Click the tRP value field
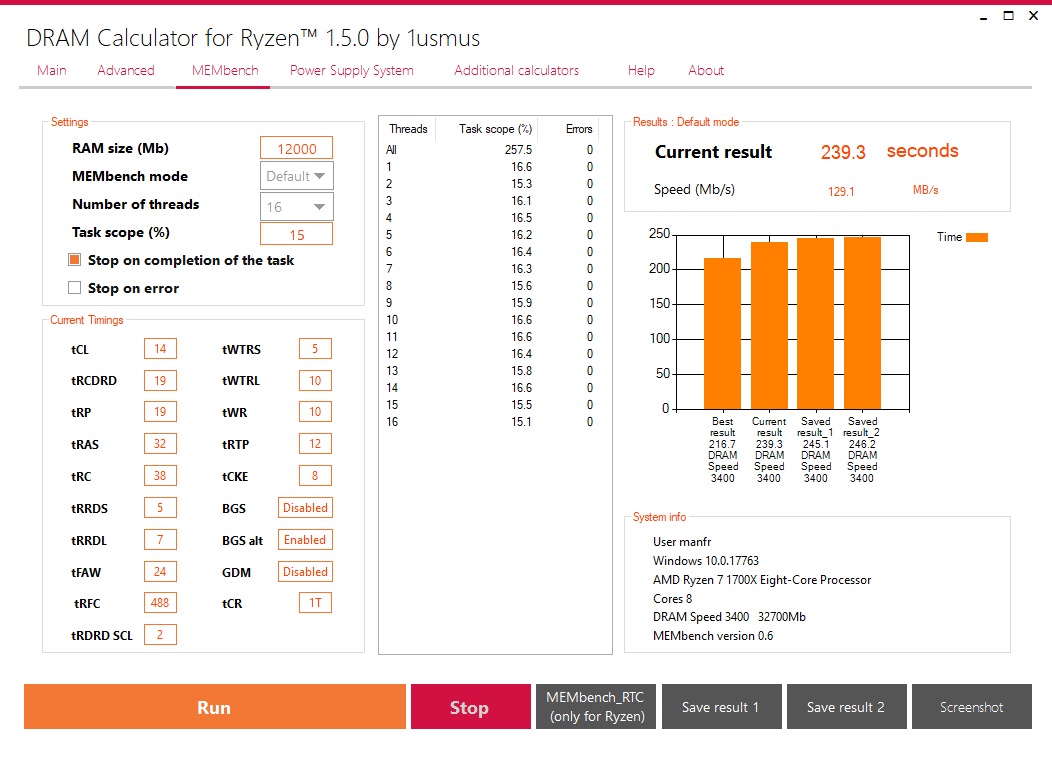The image size is (1052, 771). pos(160,412)
